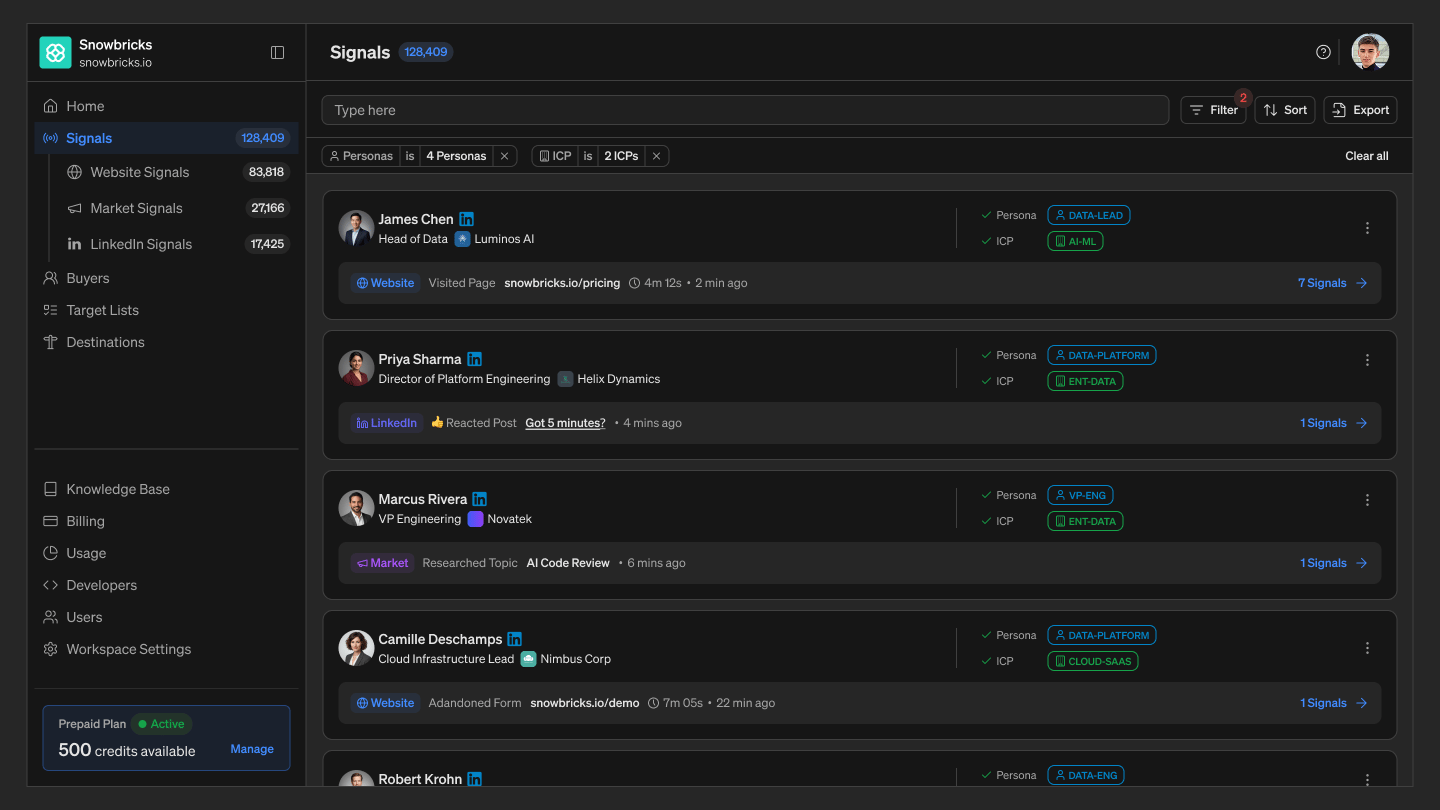Click the search field labeled Type here

coord(745,110)
